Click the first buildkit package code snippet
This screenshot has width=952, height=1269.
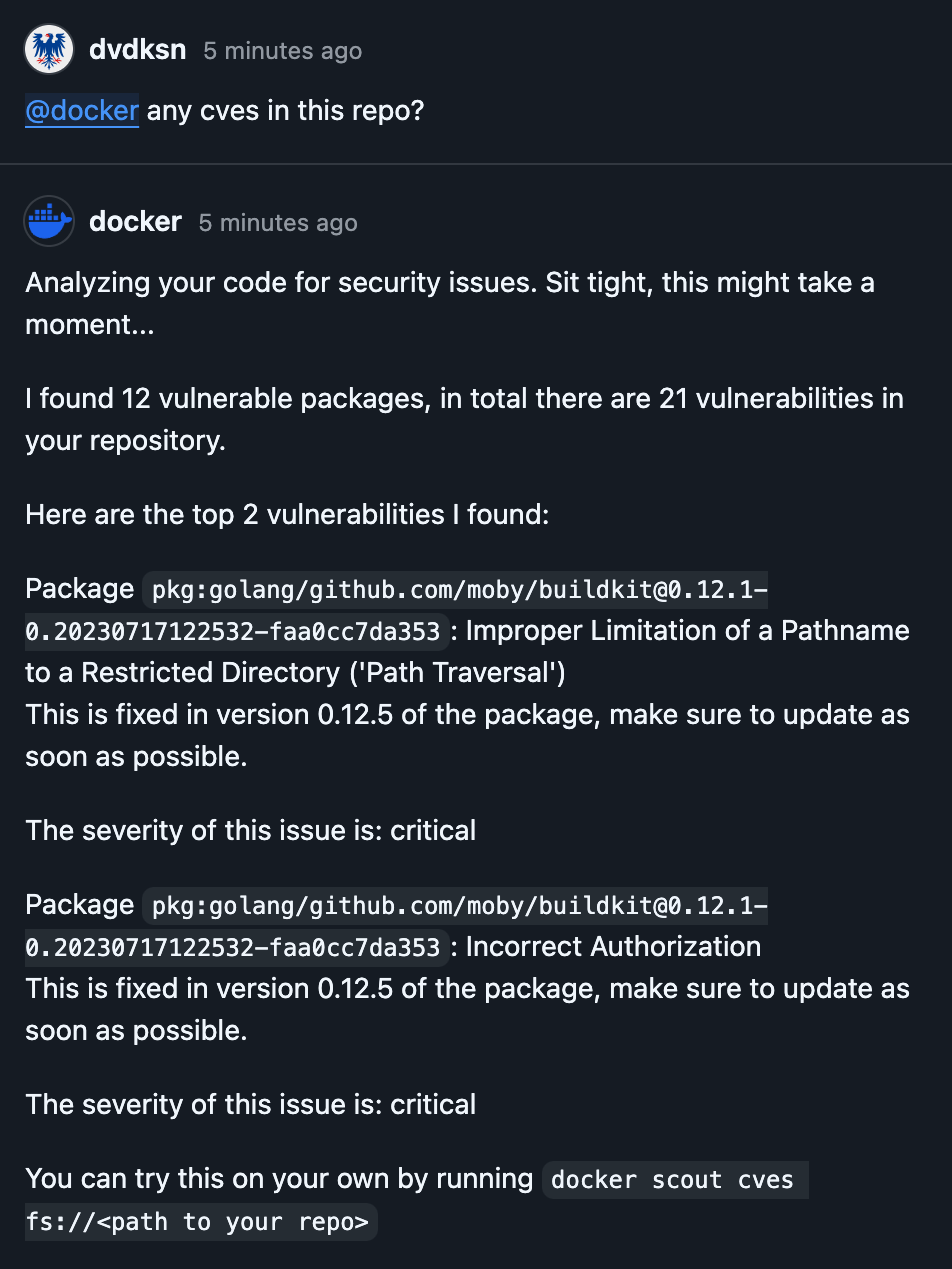[455, 589]
